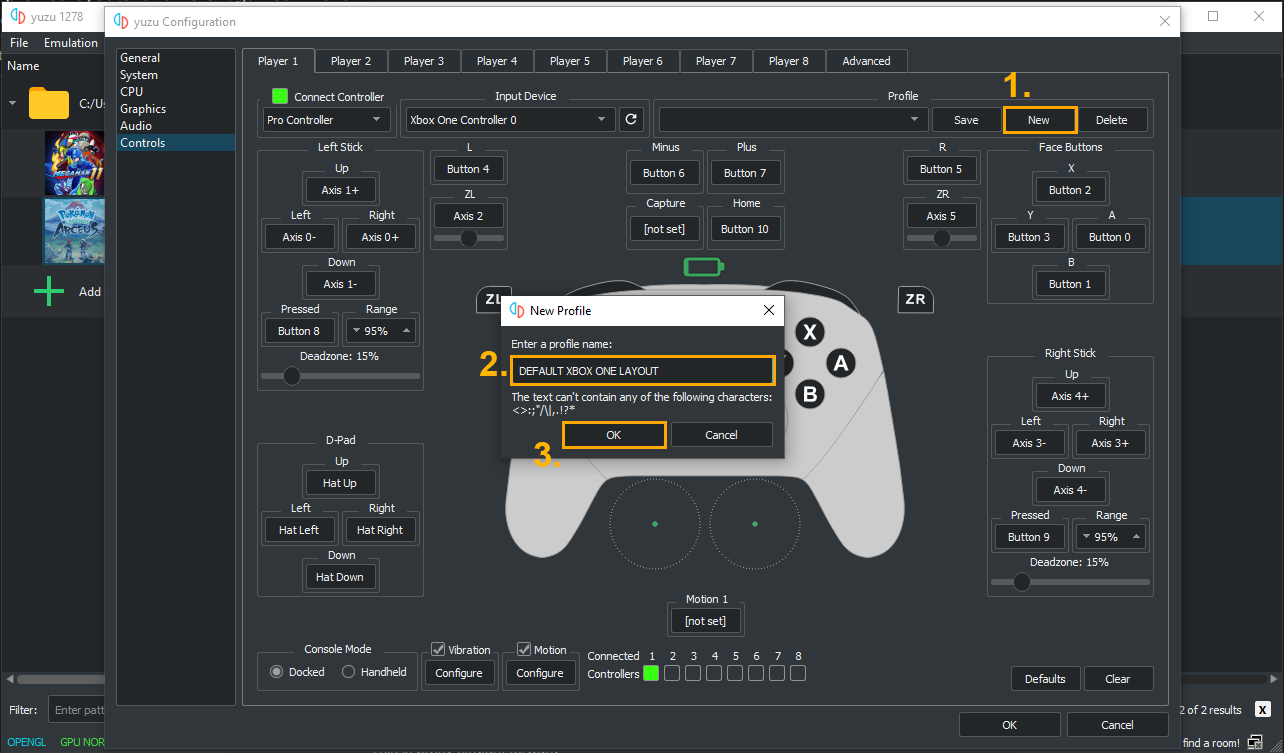Screen dimensions: 1284x753
Task: Toggle the Connect Controller green checkbox
Action: 280,97
